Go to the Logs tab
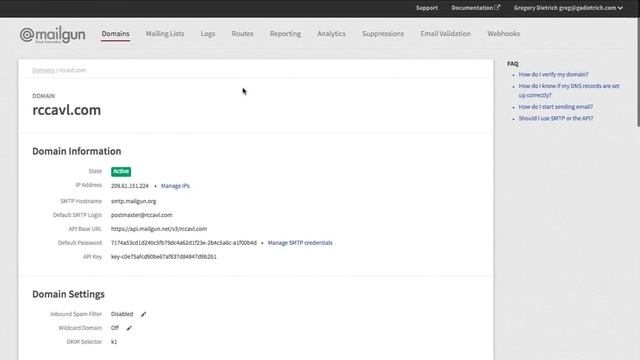Screen dimensions: 640x360 coord(208,34)
